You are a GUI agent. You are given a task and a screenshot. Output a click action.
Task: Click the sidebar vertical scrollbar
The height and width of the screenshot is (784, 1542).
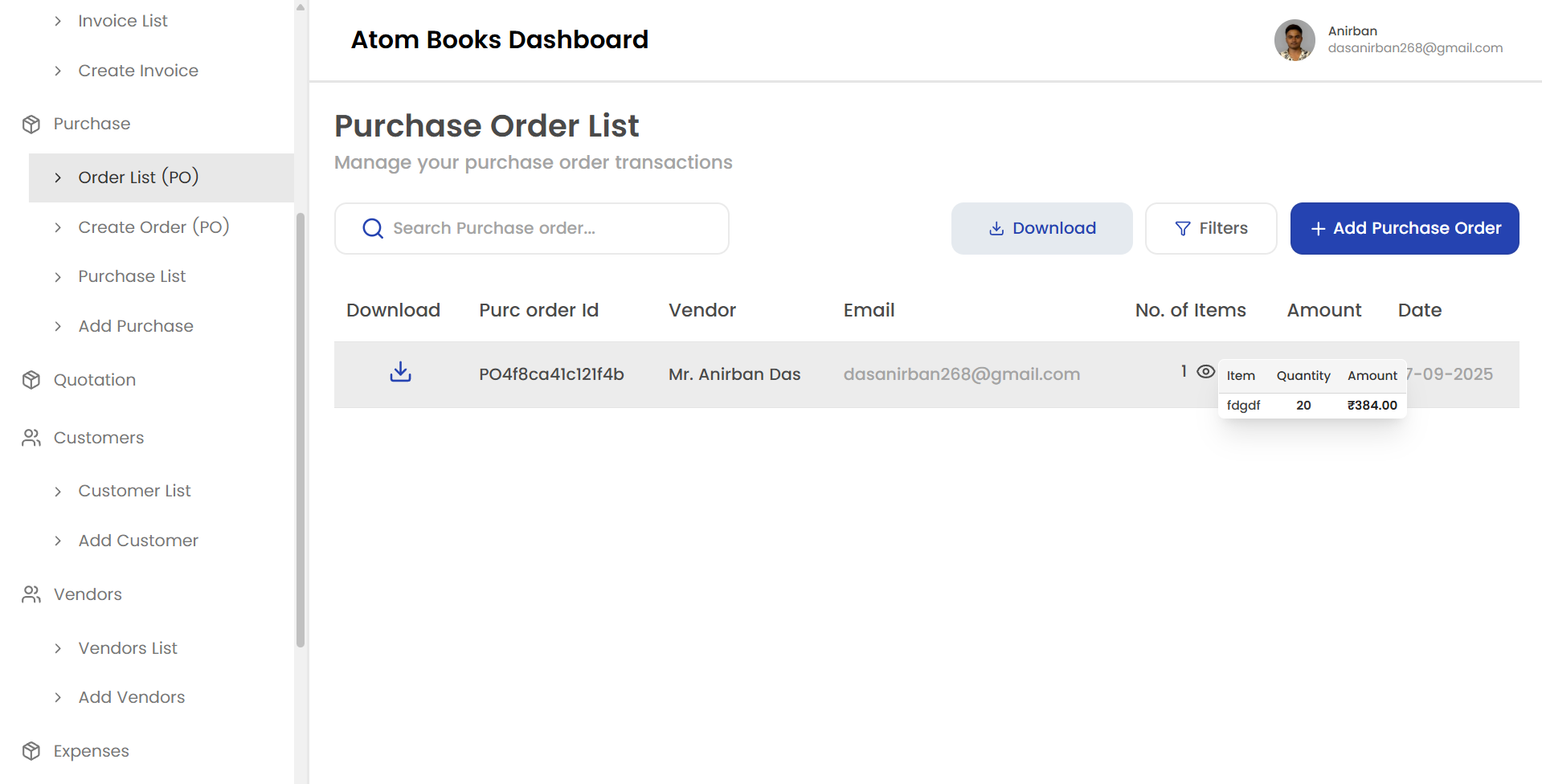click(301, 429)
